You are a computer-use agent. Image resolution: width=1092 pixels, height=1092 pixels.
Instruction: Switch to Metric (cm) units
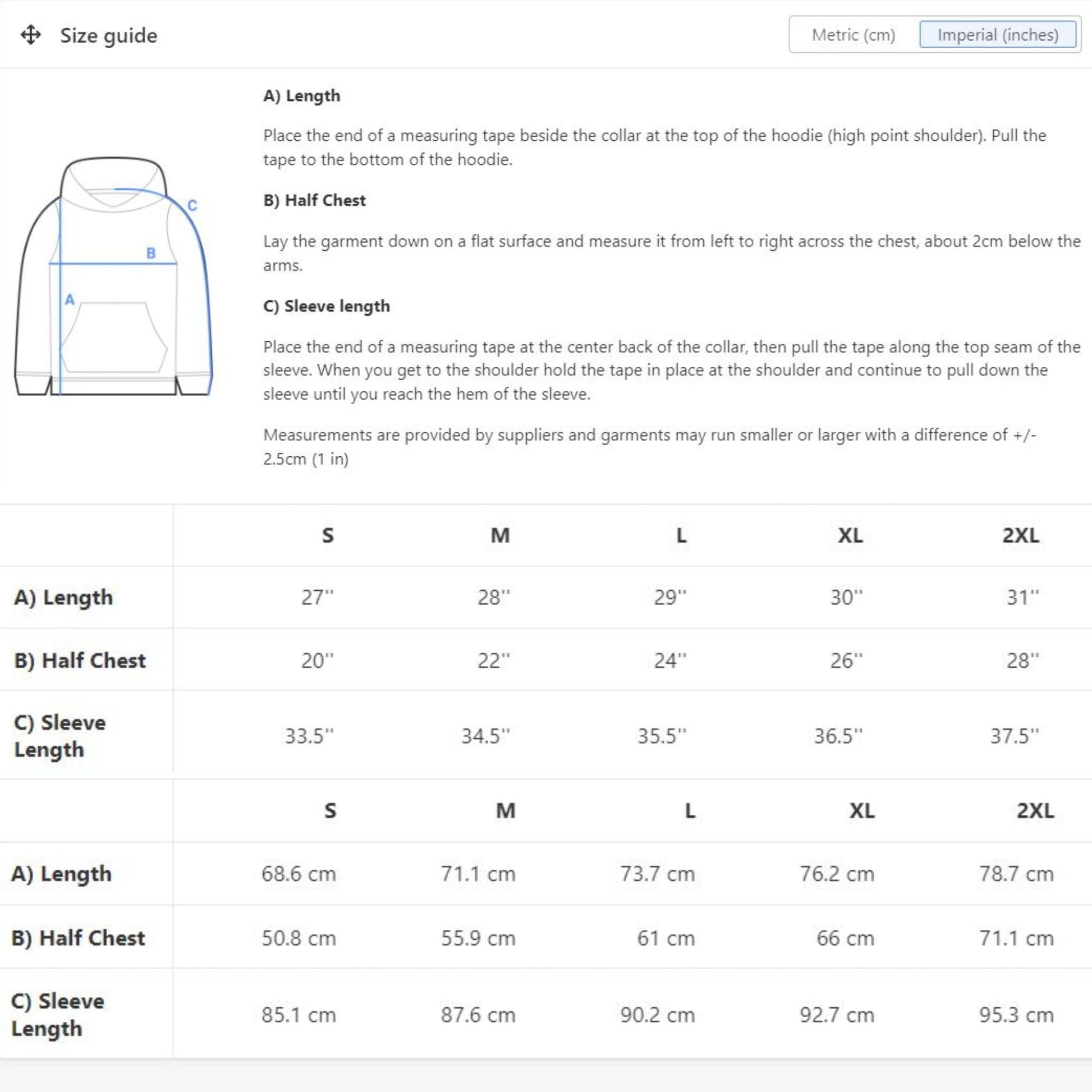click(x=853, y=35)
